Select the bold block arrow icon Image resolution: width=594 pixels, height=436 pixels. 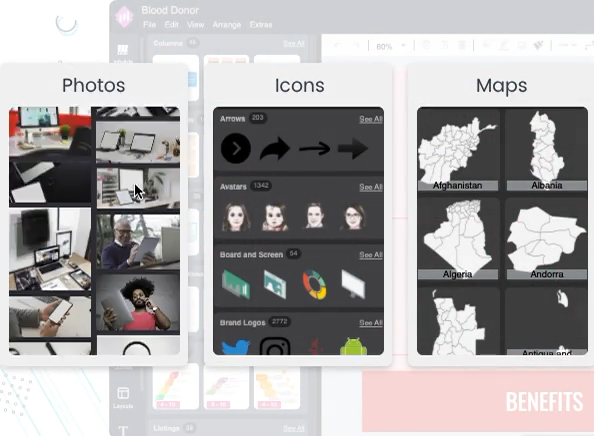click(x=353, y=148)
